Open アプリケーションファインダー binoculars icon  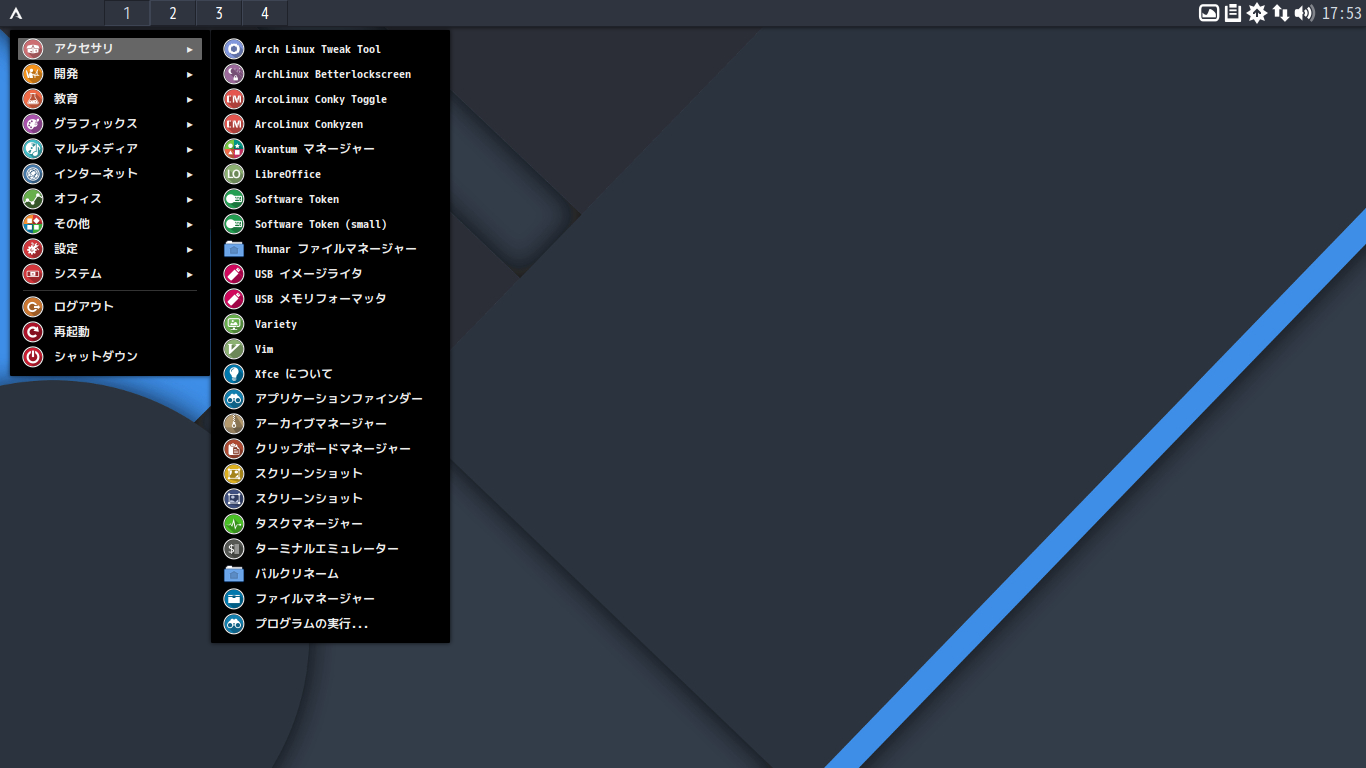[233, 399]
